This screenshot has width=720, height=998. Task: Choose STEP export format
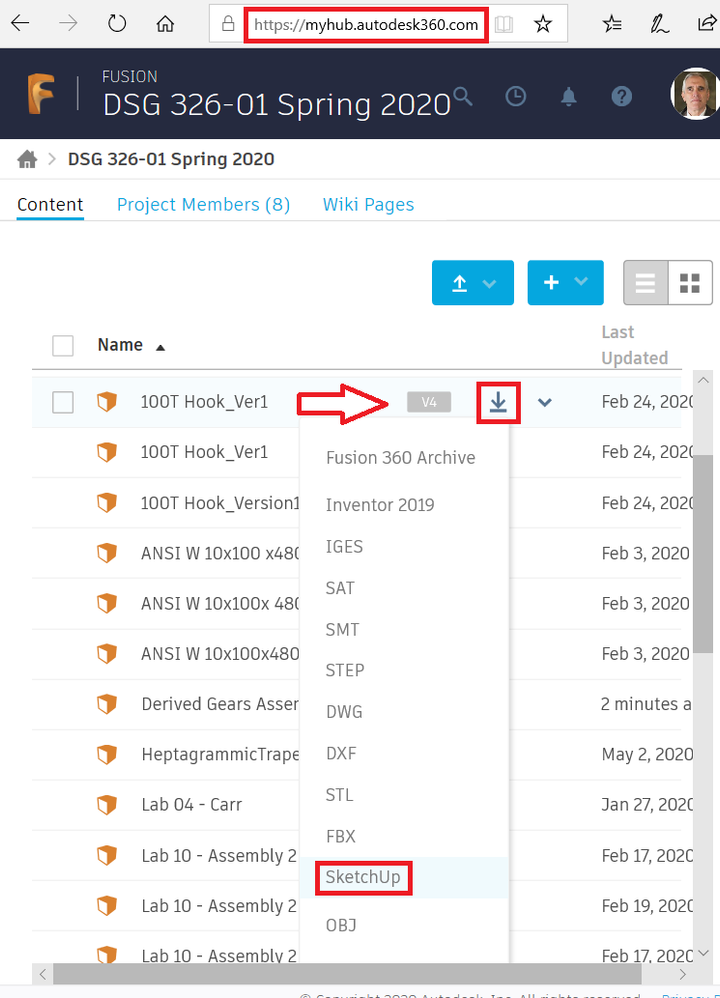[x=345, y=670]
